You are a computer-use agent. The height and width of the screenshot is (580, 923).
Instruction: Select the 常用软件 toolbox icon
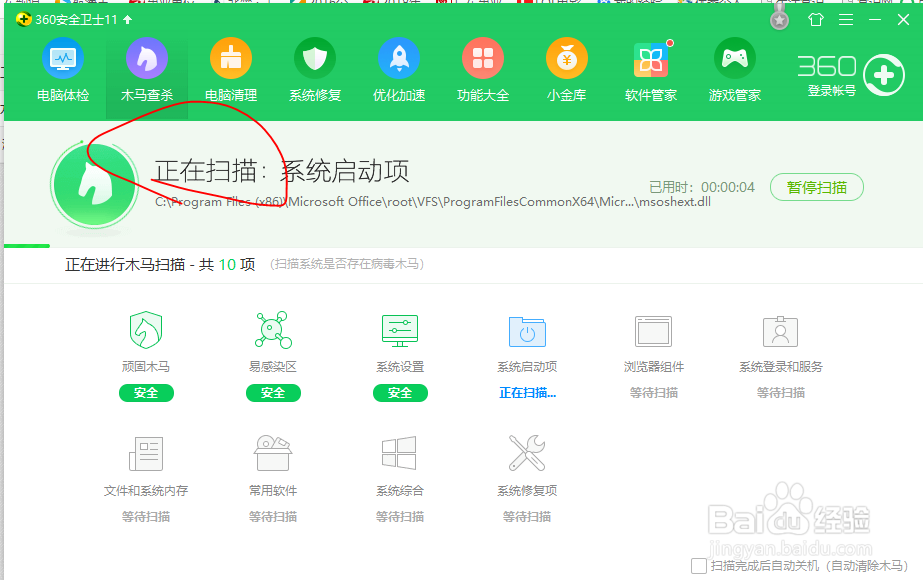tap(273, 453)
